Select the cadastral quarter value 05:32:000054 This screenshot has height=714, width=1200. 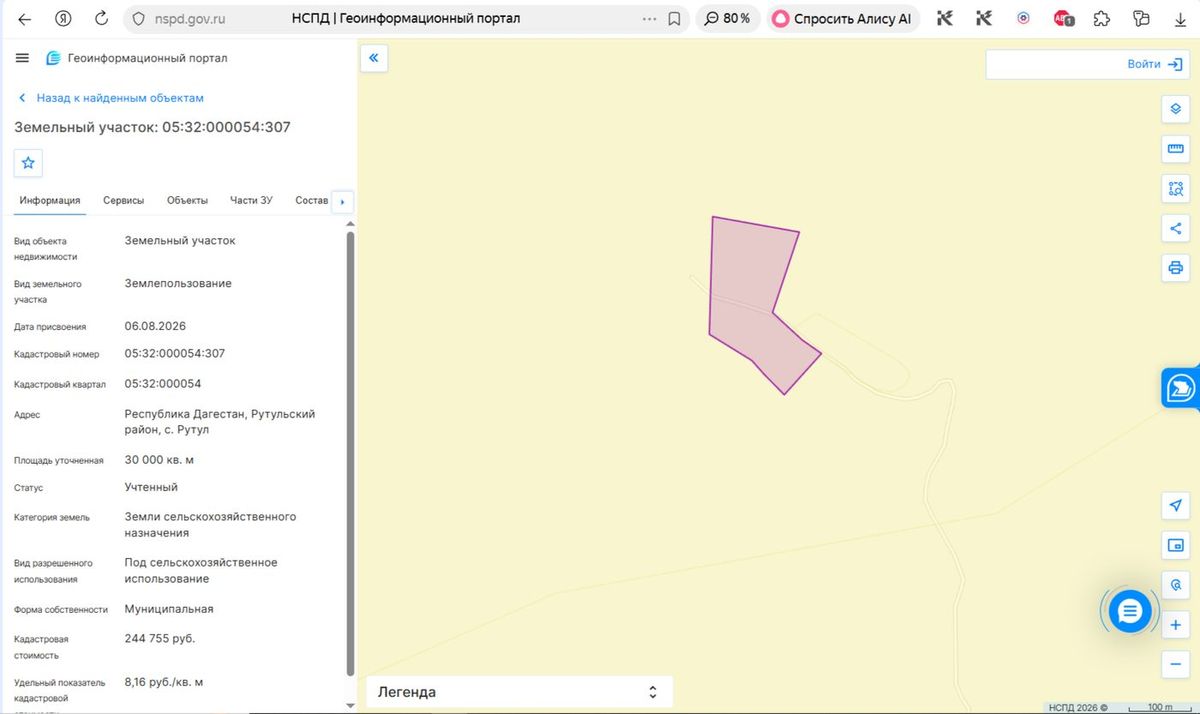pos(163,384)
